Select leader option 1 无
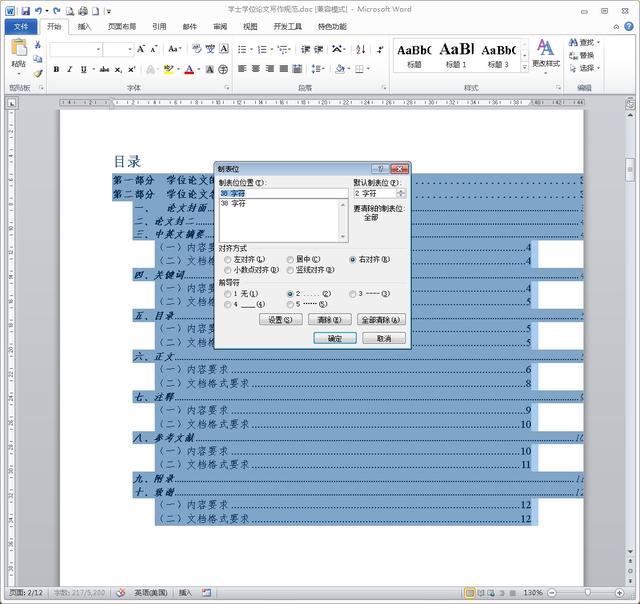Screen dimensions: 640x604 tap(228, 294)
